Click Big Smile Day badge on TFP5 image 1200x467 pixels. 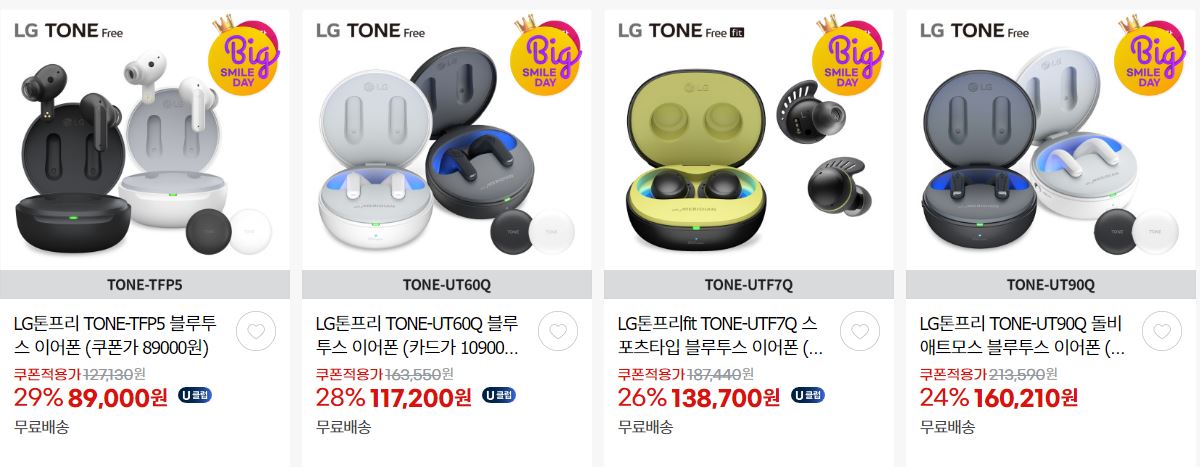[243, 55]
